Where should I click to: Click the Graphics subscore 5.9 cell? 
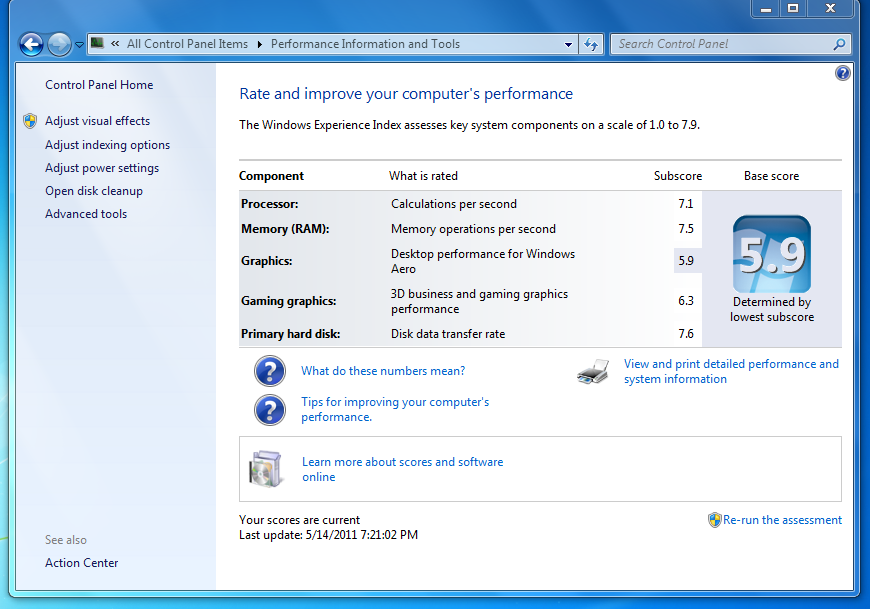[x=687, y=261]
